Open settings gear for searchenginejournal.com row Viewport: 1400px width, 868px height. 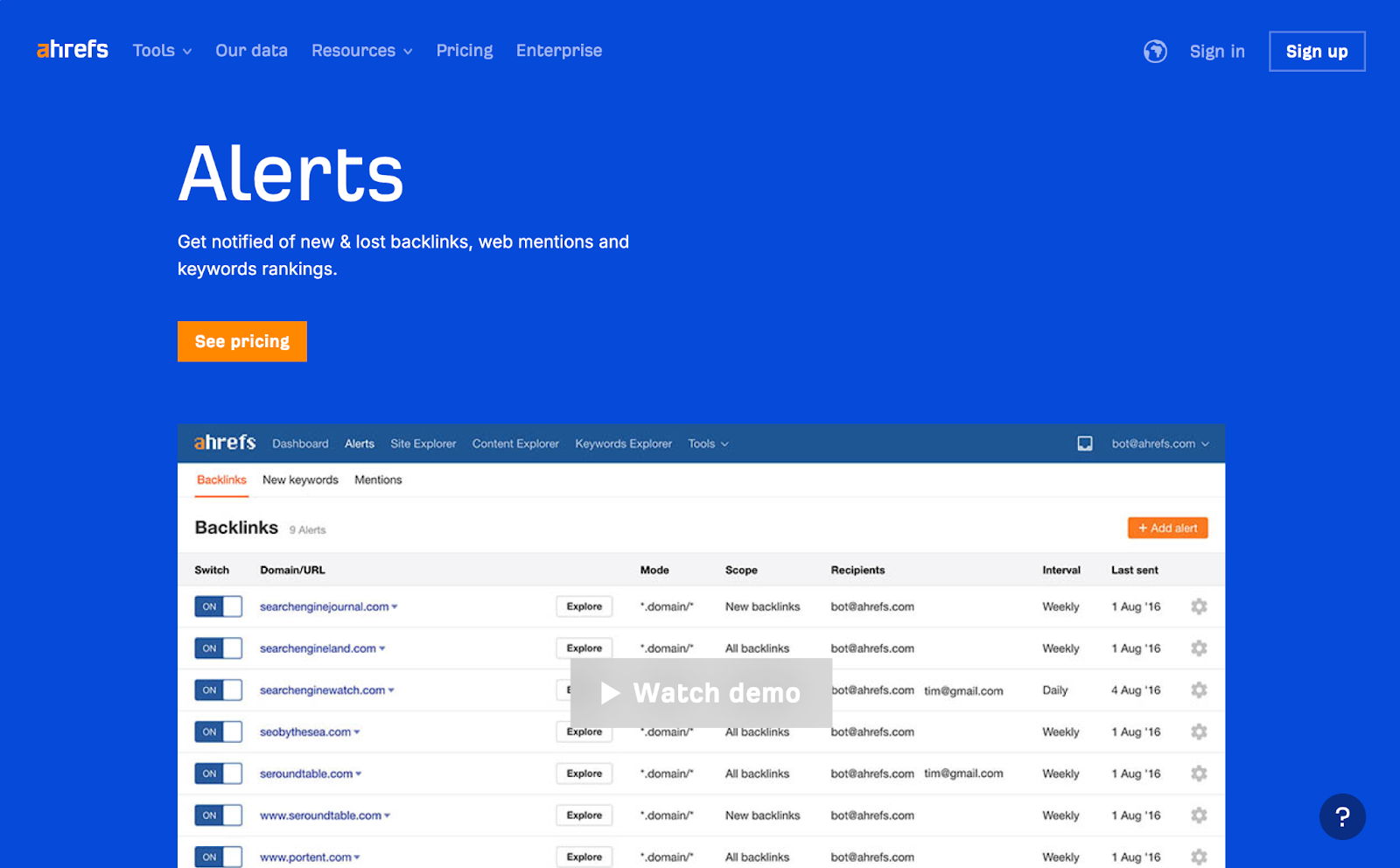tap(1199, 606)
